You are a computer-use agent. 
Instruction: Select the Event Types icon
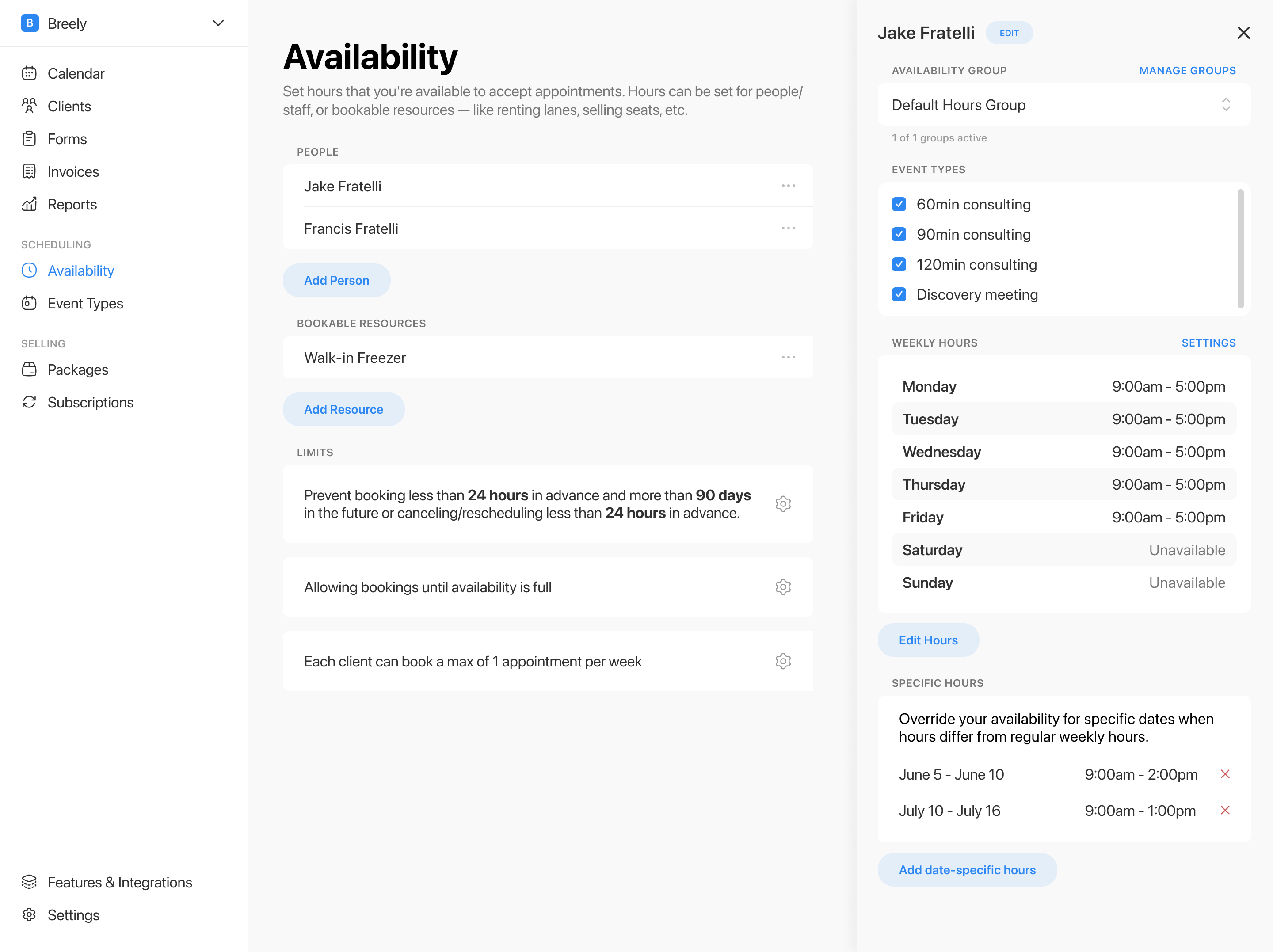click(30, 303)
